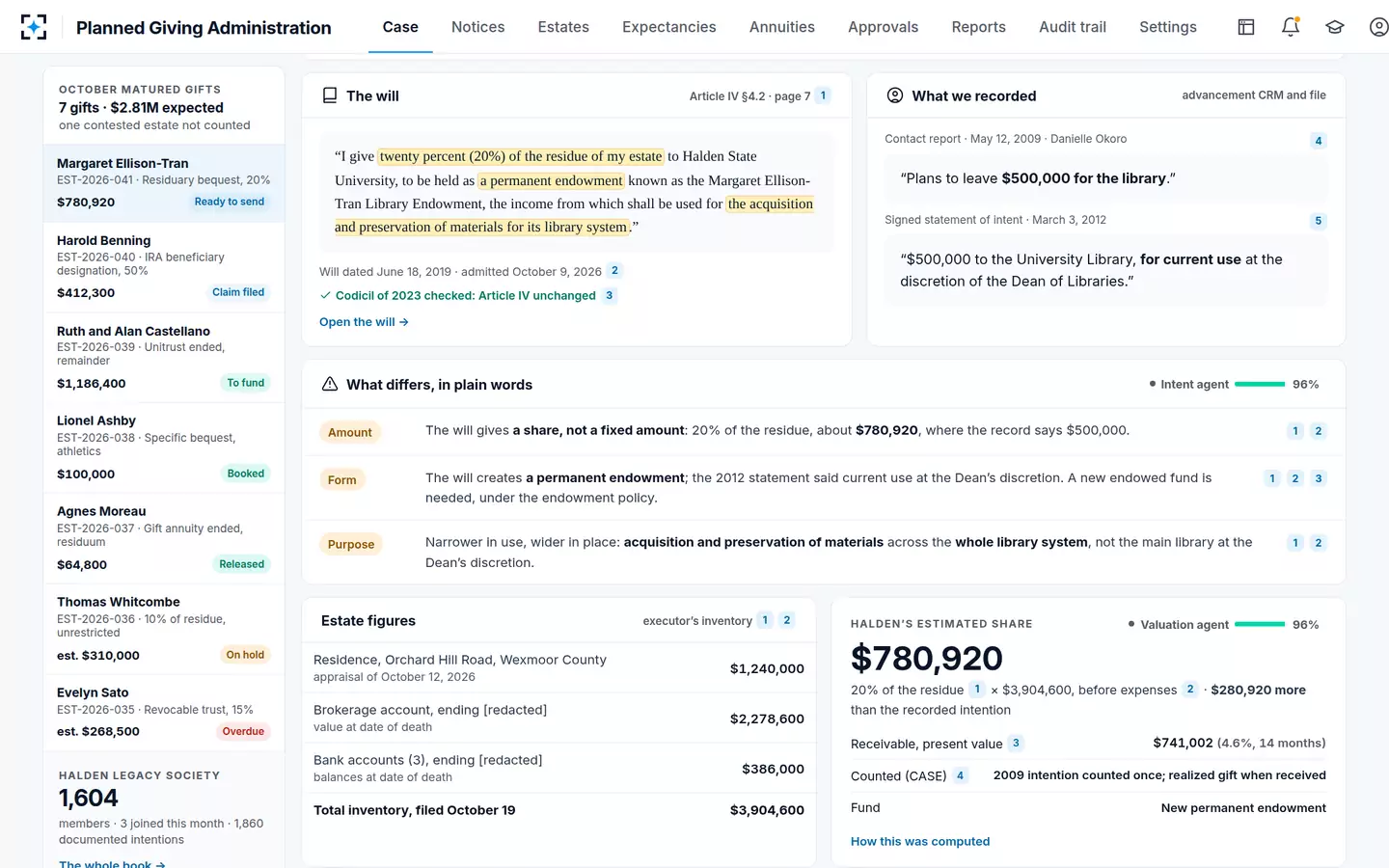Click the Intent agent confidence bar

tap(1260, 384)
